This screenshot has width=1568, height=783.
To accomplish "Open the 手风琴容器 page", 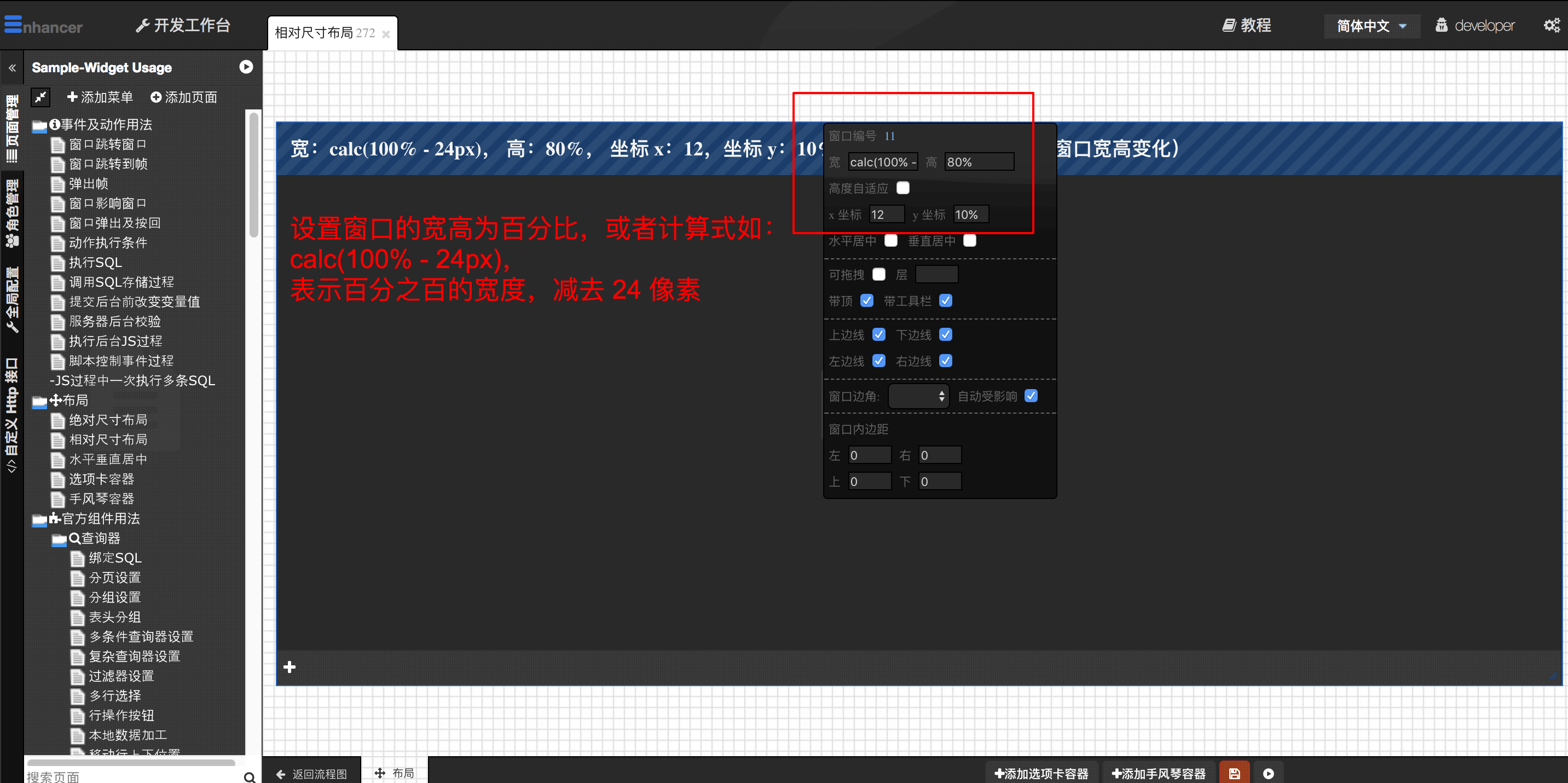I will 102,499.
